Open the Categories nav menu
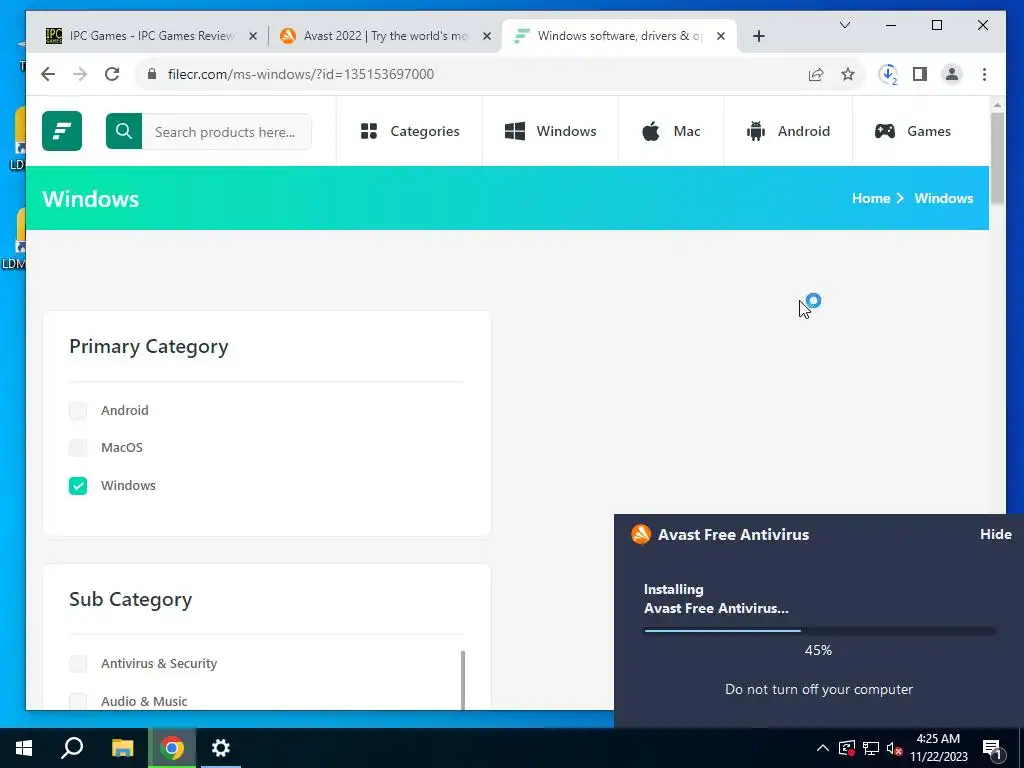Viewport: 1024px width, 768px height. pyautogui.click(x=409, y=131)
